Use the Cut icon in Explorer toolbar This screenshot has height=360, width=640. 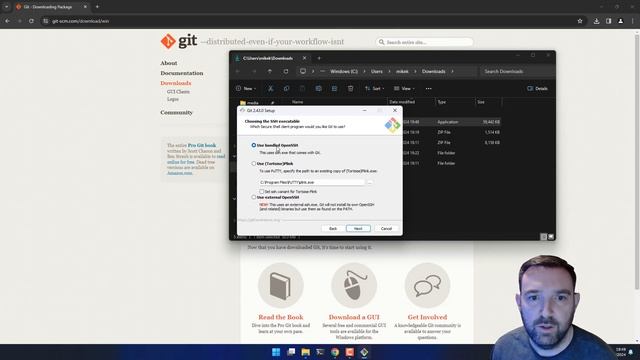270,89
